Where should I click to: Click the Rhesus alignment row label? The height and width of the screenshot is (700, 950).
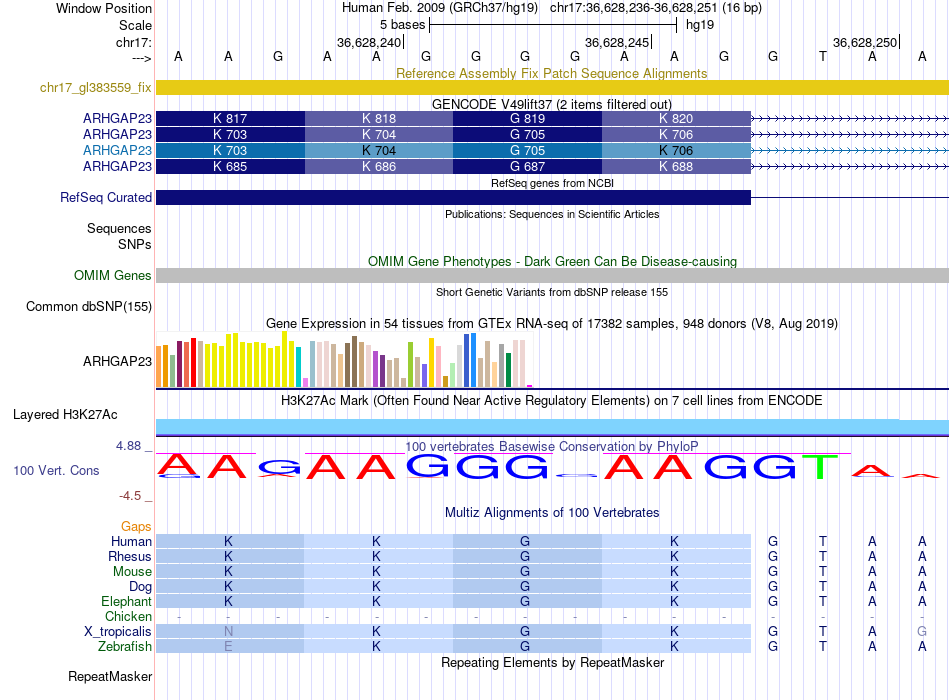[x=130, y=556]
